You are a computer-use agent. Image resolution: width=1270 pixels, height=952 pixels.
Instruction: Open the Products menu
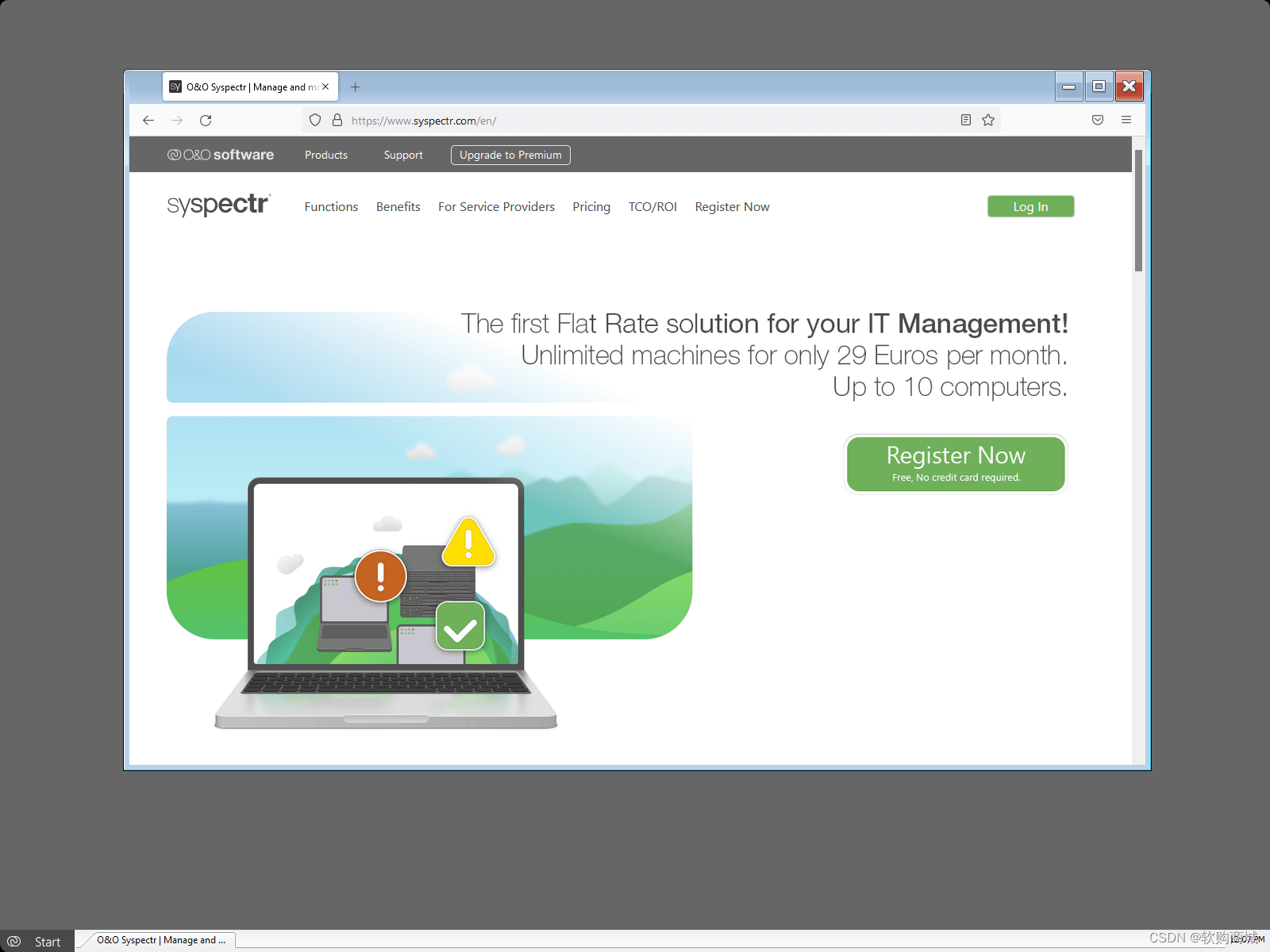point(326,155)
